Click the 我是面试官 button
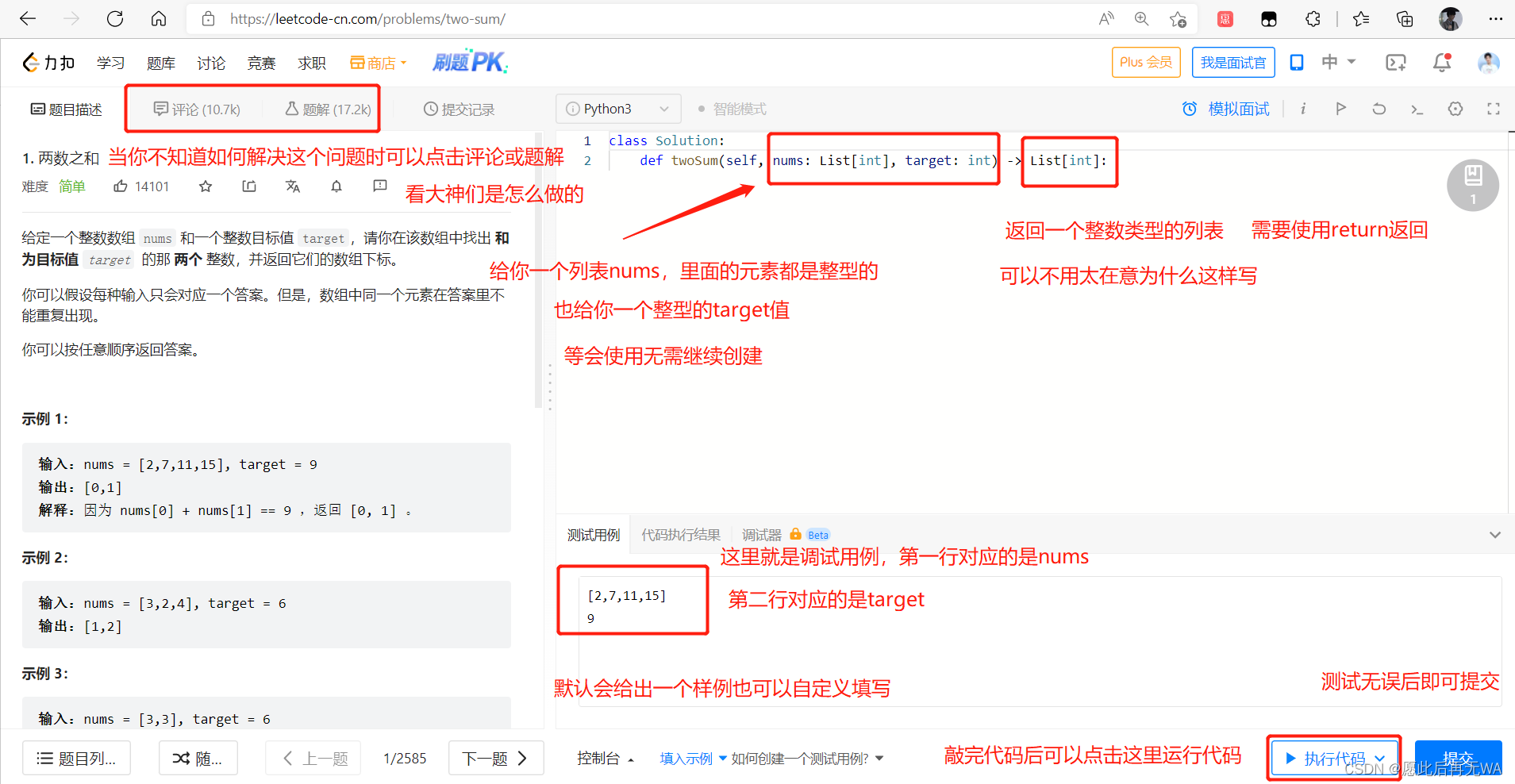Image resolution: width=1515 pixels, height=784 pixels. click(x=1233, y=62)
